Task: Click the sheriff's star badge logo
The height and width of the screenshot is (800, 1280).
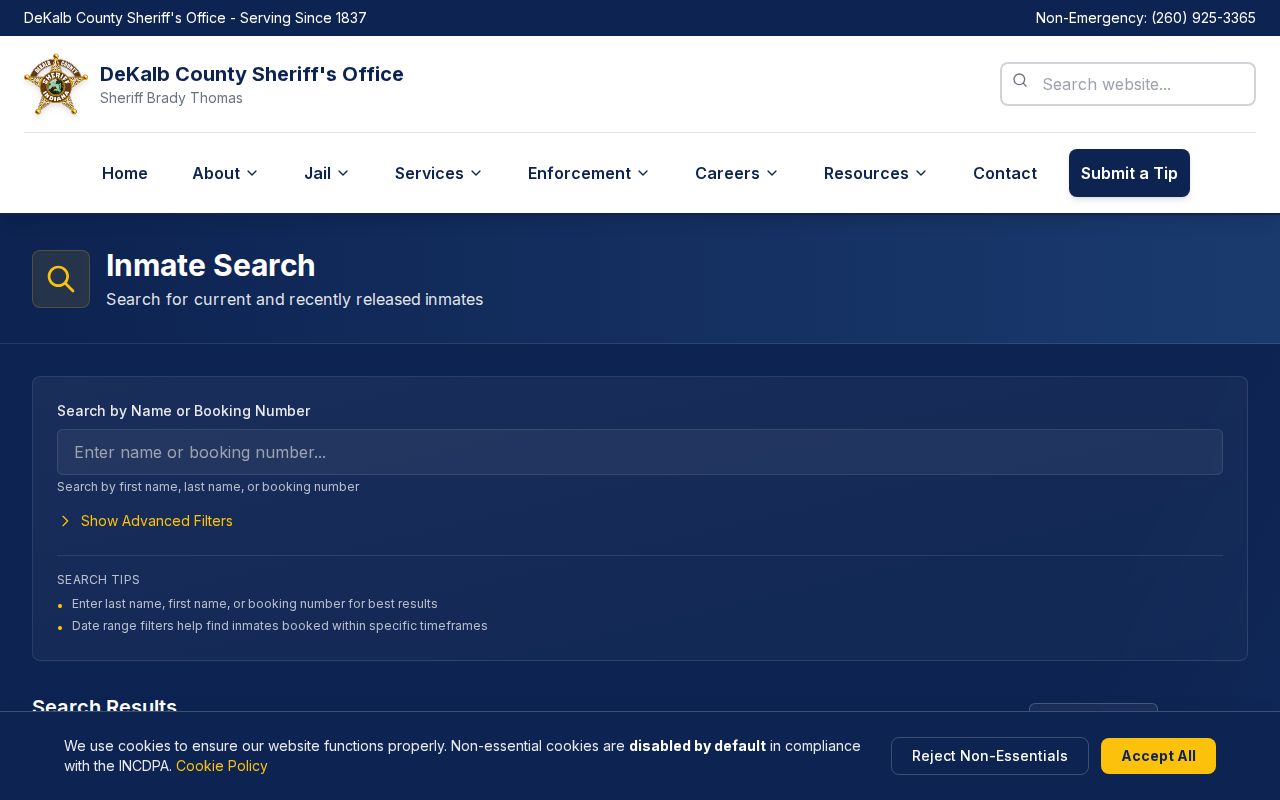Action: point(56,84)
